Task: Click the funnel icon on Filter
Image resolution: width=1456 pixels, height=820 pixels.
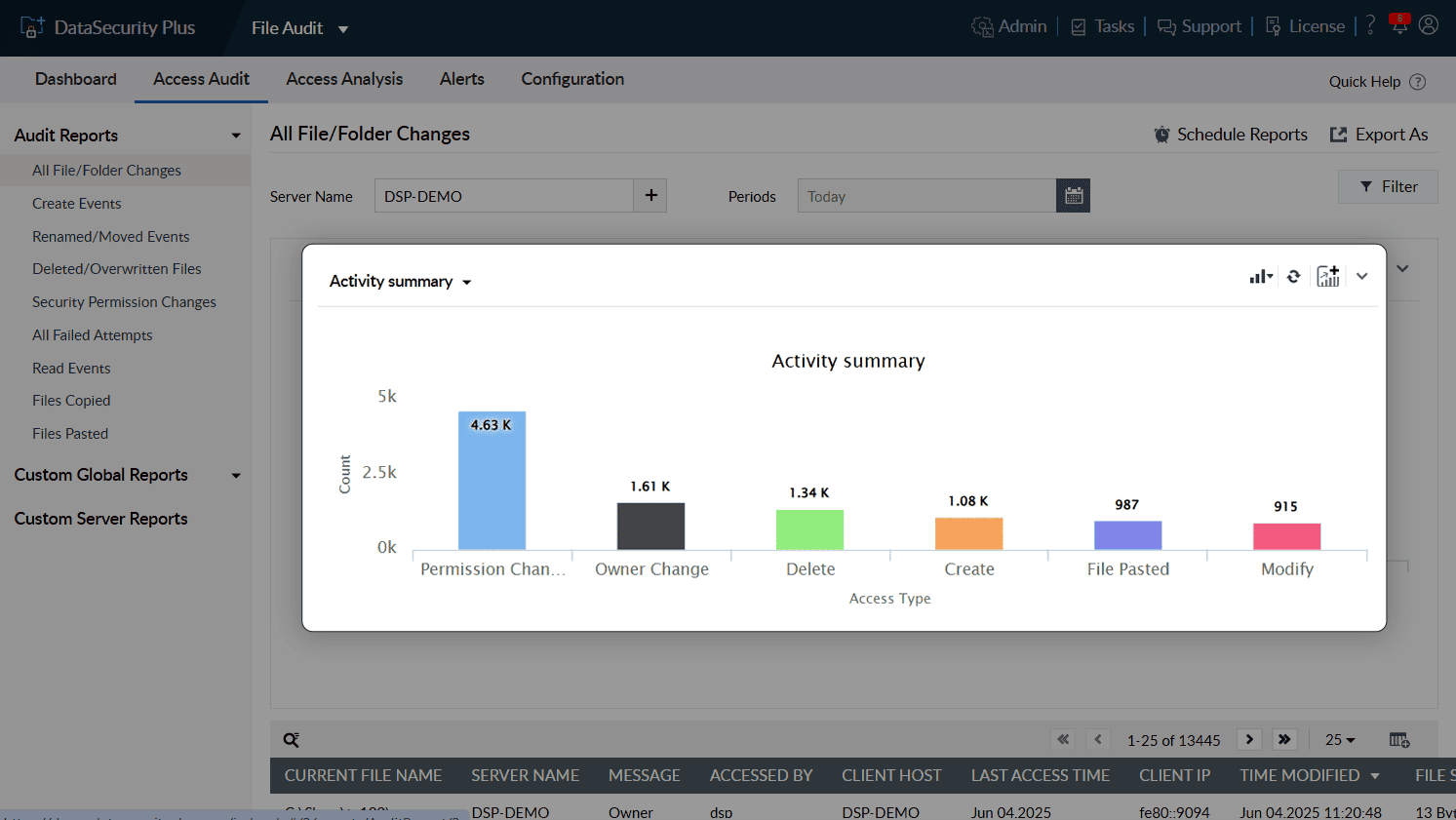Action: click(x=1366, y=186)
